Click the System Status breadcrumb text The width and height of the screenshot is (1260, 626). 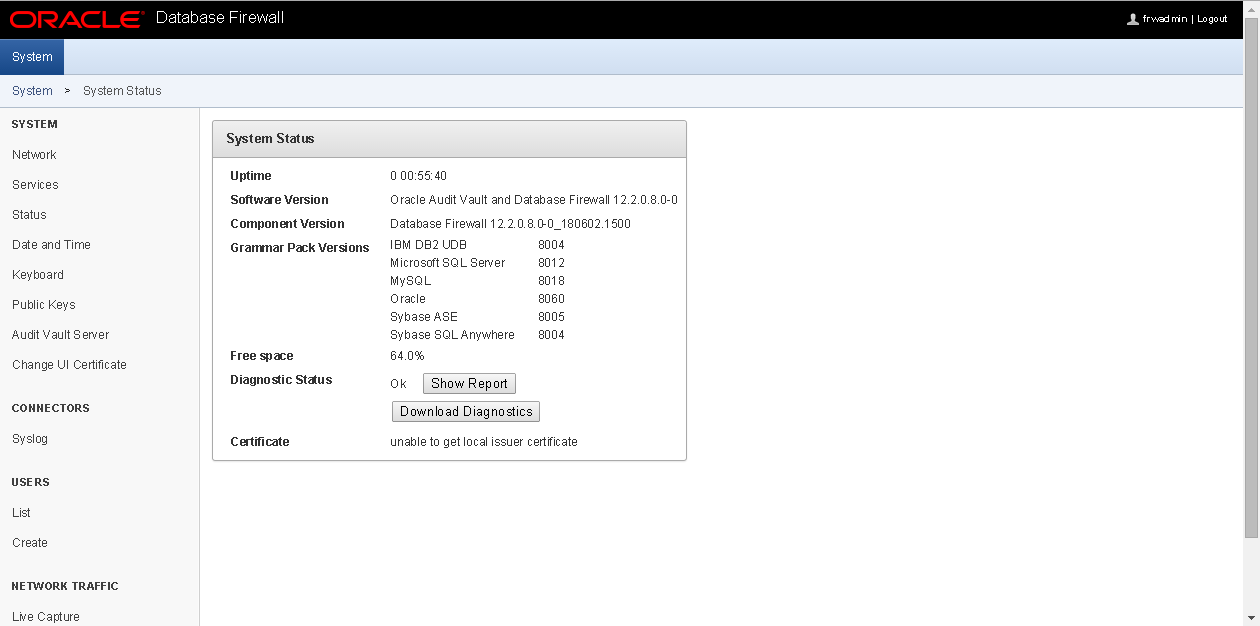point(122,91)
